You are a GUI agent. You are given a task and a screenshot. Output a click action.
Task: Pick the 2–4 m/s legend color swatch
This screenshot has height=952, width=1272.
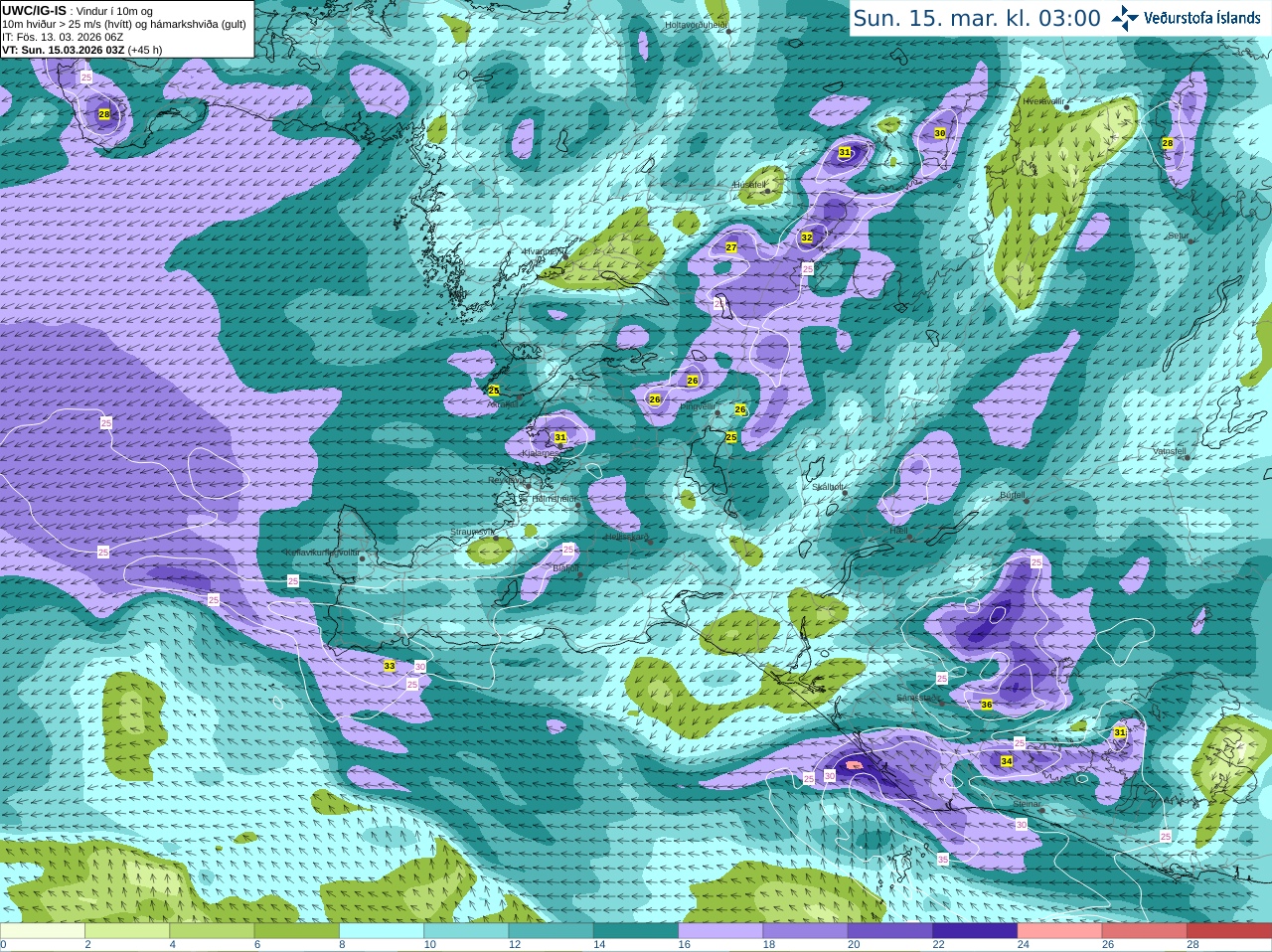127,931
